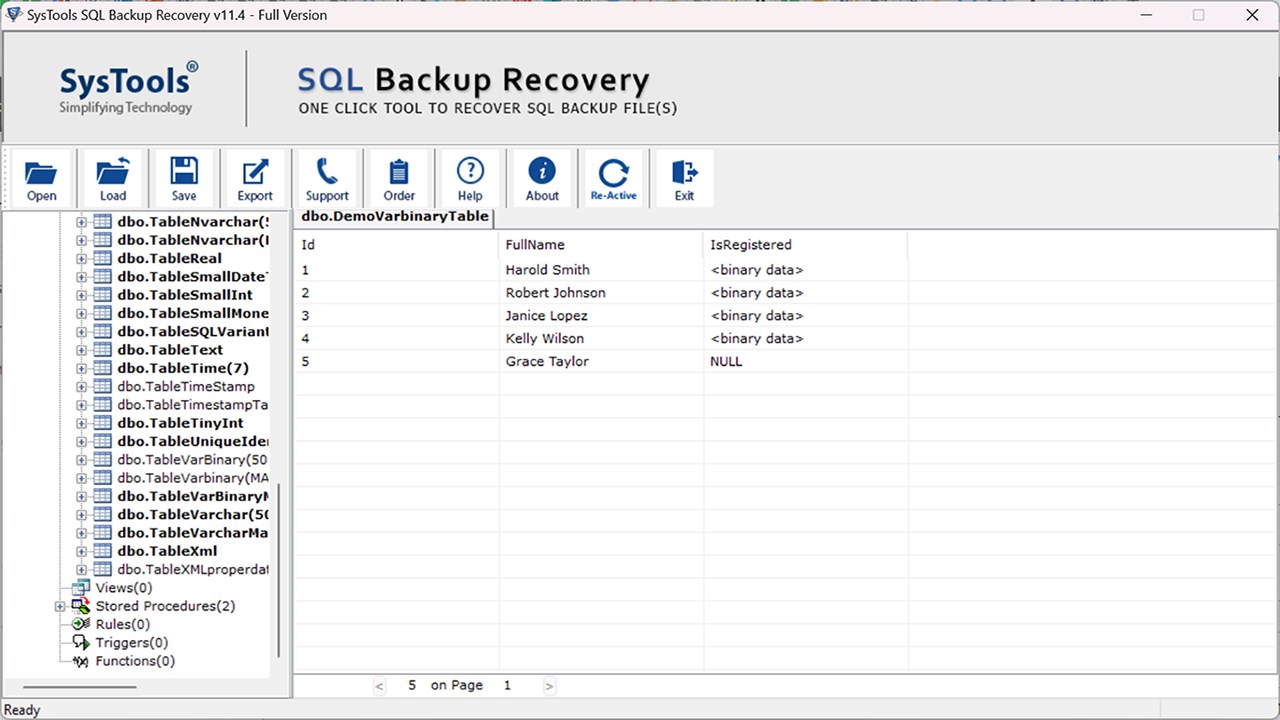Expand the dbo.TableTimestampTa tree node
This screenshot has height=720, width=1280.
[82, 405]
